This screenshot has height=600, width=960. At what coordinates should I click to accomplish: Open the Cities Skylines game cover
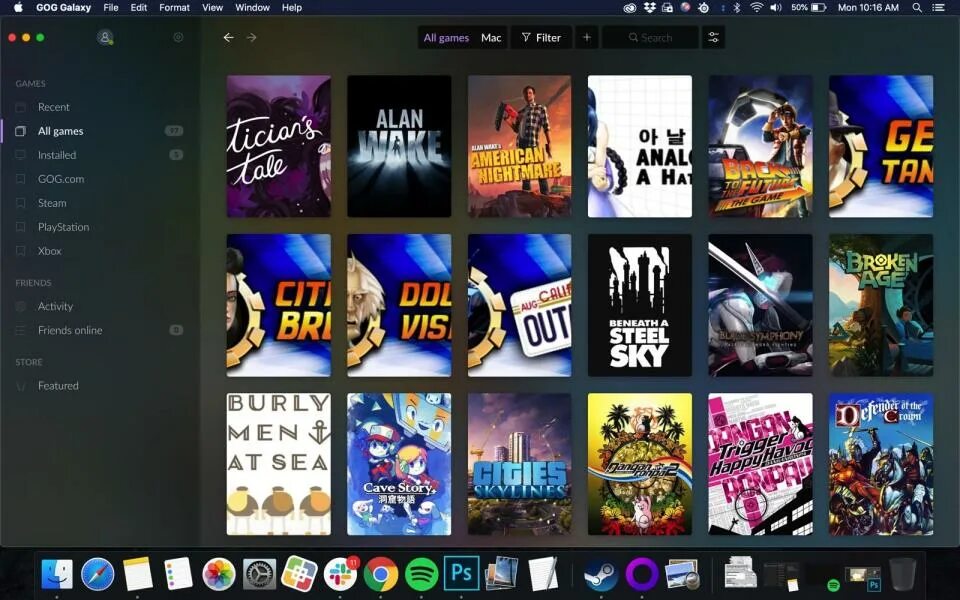tap(520, 464)
